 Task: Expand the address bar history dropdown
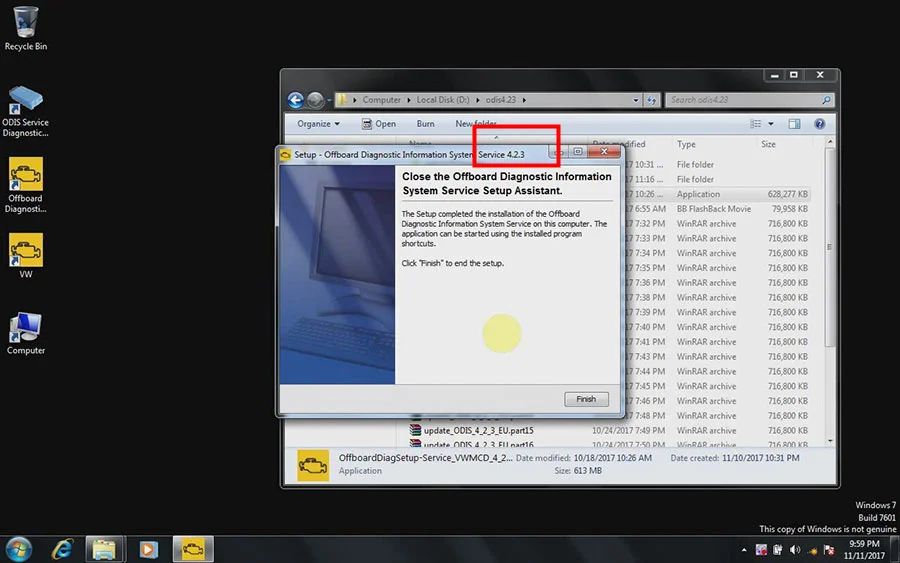(635, 100)
